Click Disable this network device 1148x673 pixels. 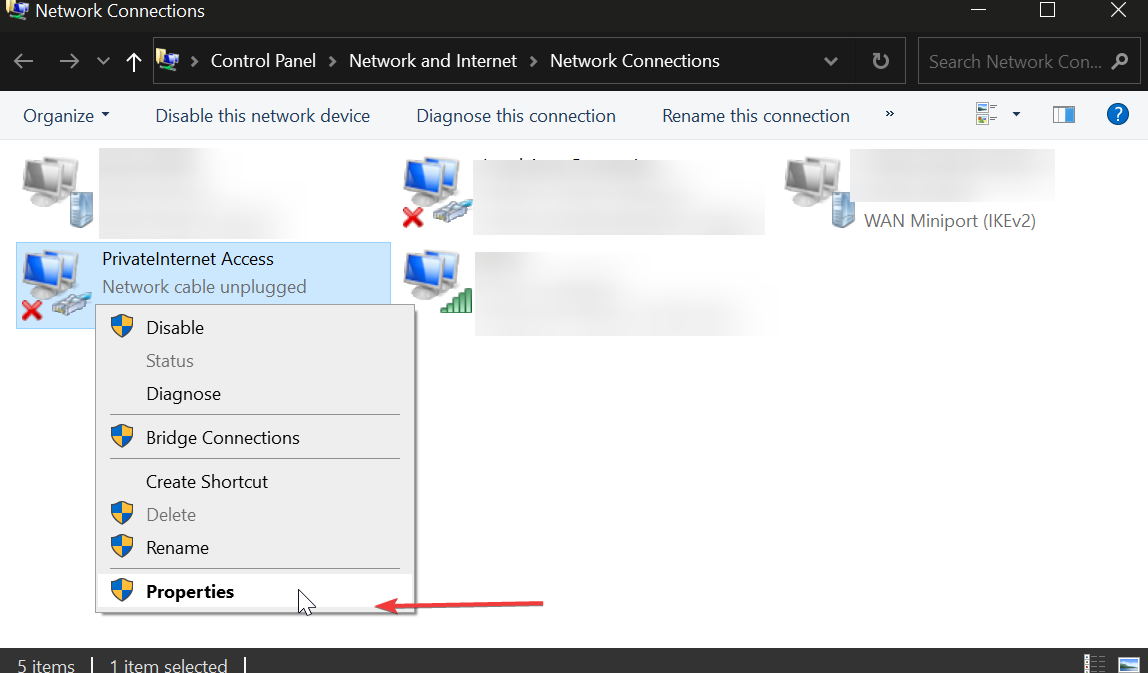click(262, 115)
